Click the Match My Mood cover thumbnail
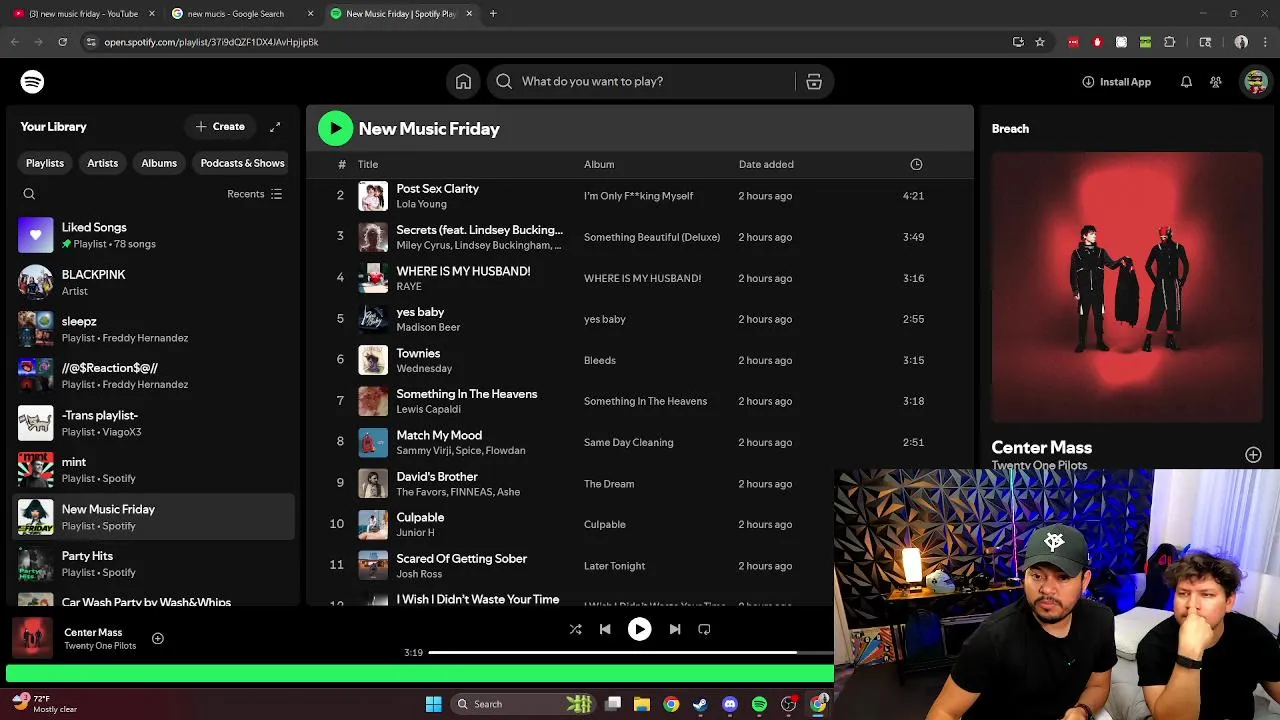 pyautogui.click(x=373, y=442)
